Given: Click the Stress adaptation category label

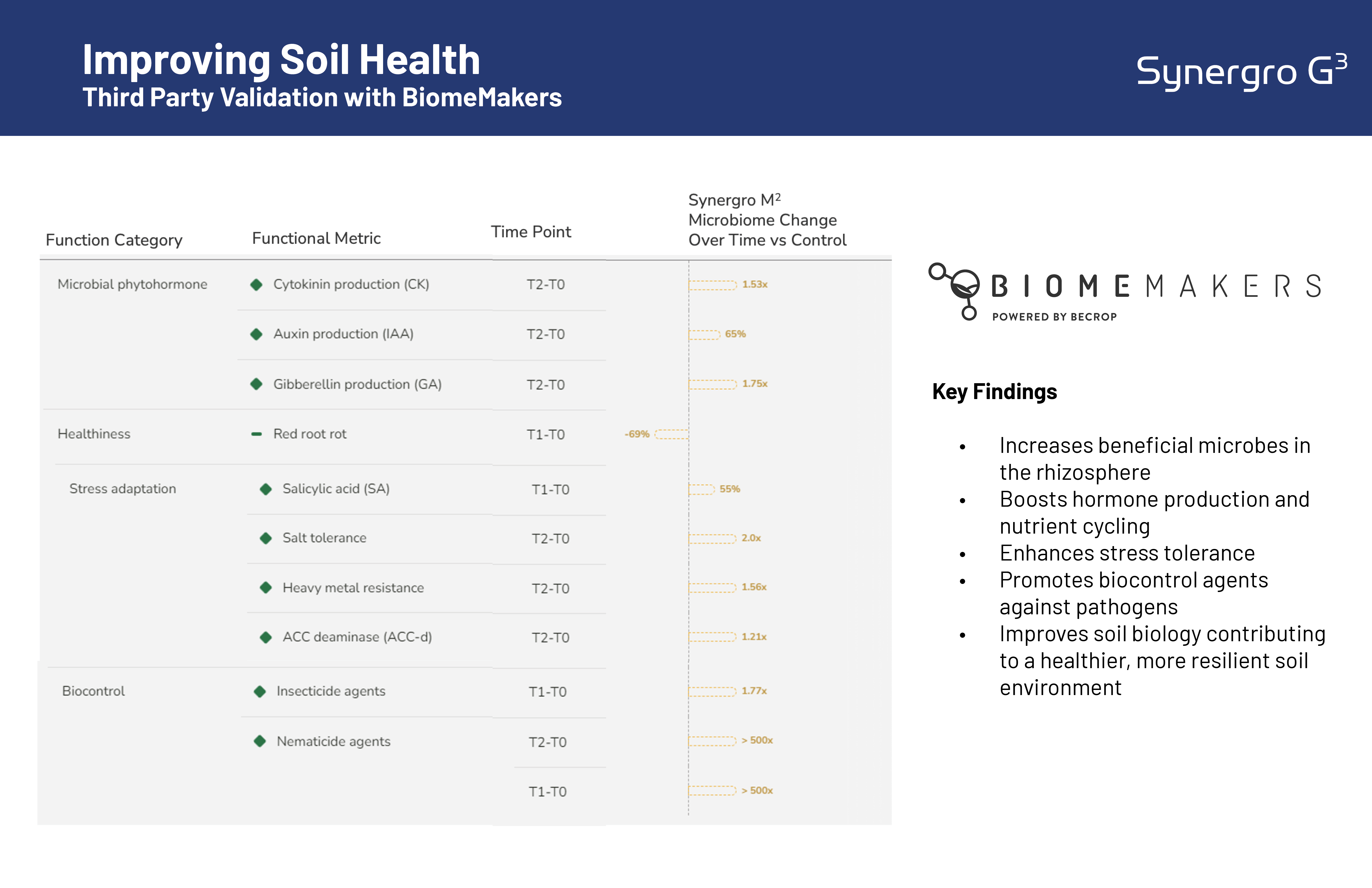Looking at the screenshot, I should pos(123,489).
